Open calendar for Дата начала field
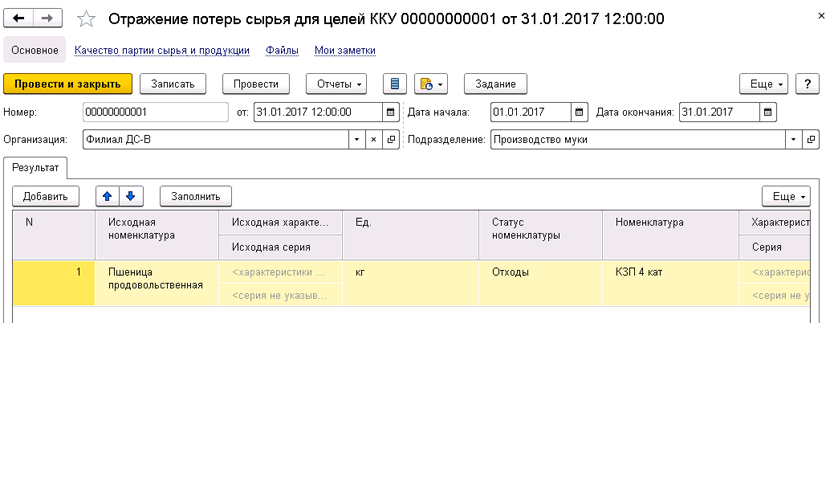Screen dimensions: 830x498 (x=579, y=112)
